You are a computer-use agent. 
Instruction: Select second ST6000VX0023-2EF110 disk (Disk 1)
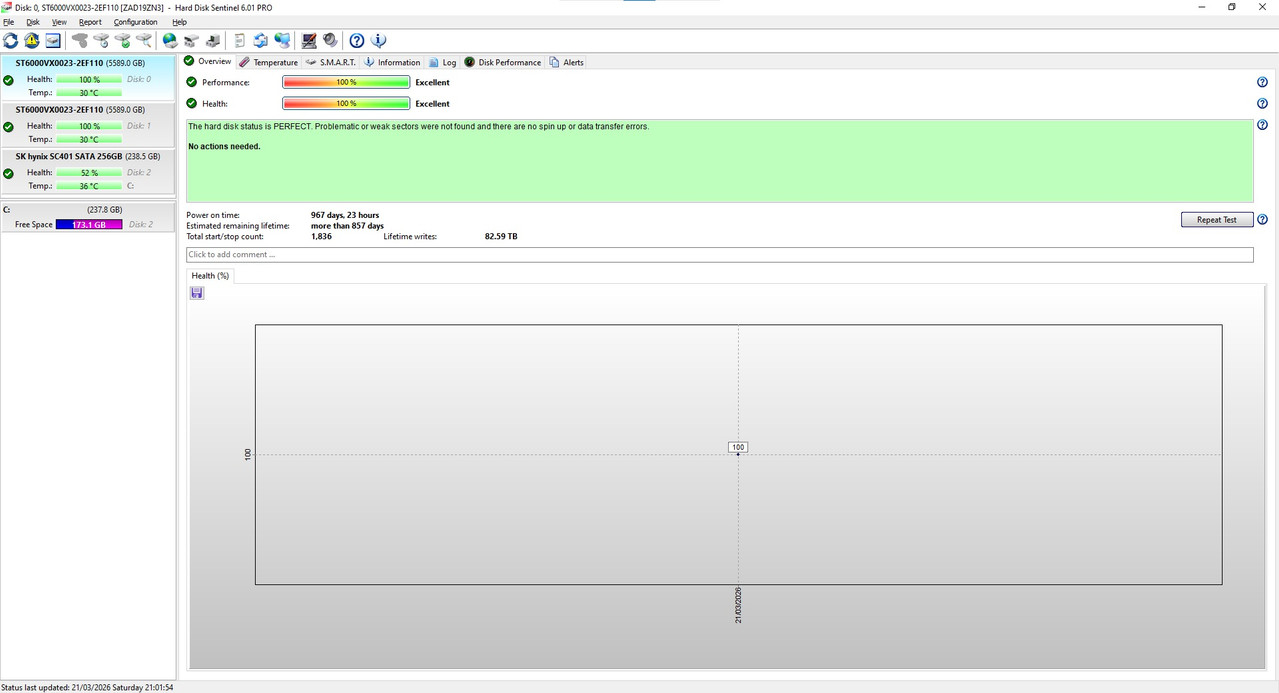[88, 124]
